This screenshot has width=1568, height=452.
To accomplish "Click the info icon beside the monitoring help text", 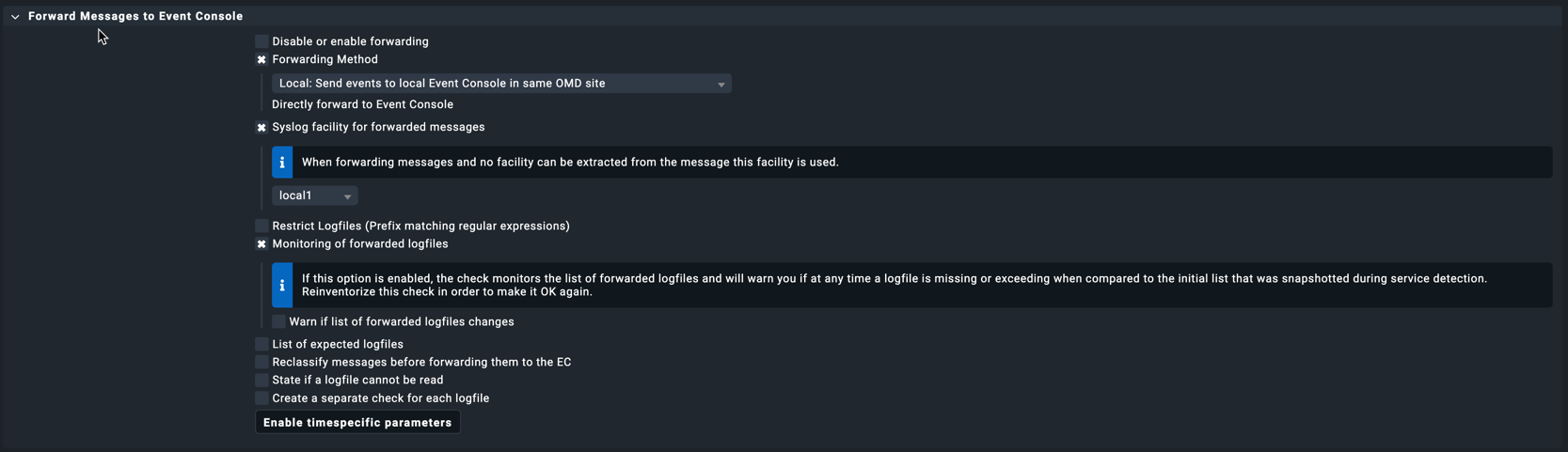I will click(282, 285).
